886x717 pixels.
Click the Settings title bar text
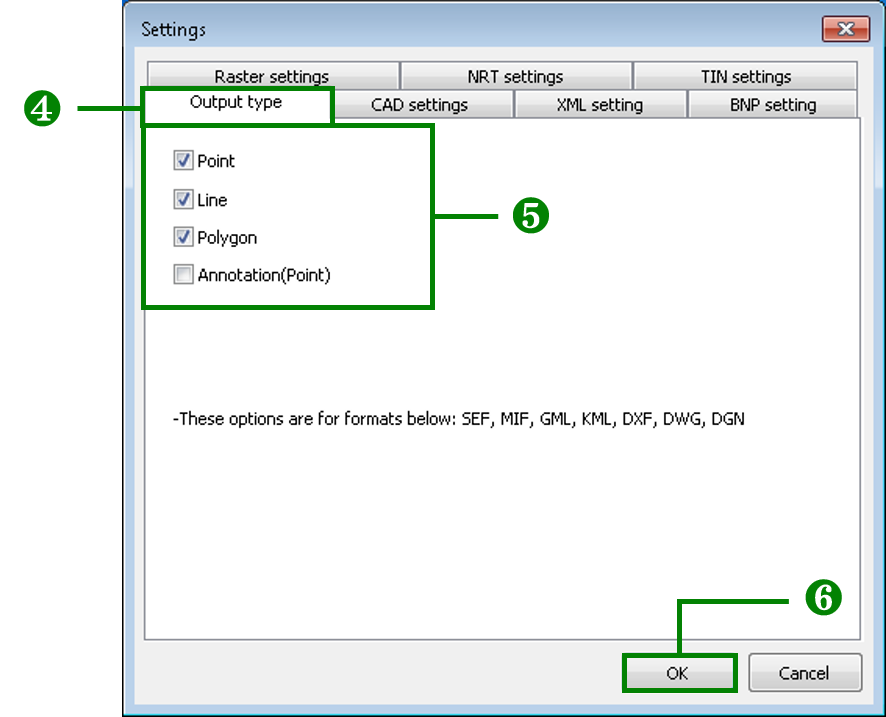[173, 29]
